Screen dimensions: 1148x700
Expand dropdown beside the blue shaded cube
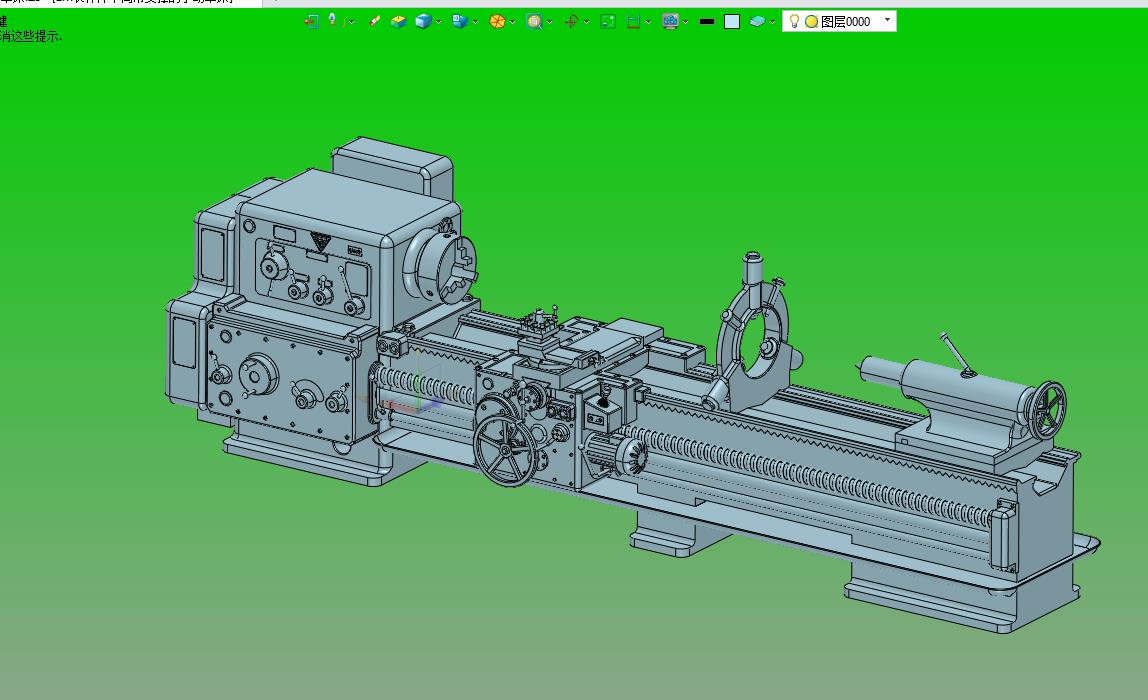pos(439,22)
